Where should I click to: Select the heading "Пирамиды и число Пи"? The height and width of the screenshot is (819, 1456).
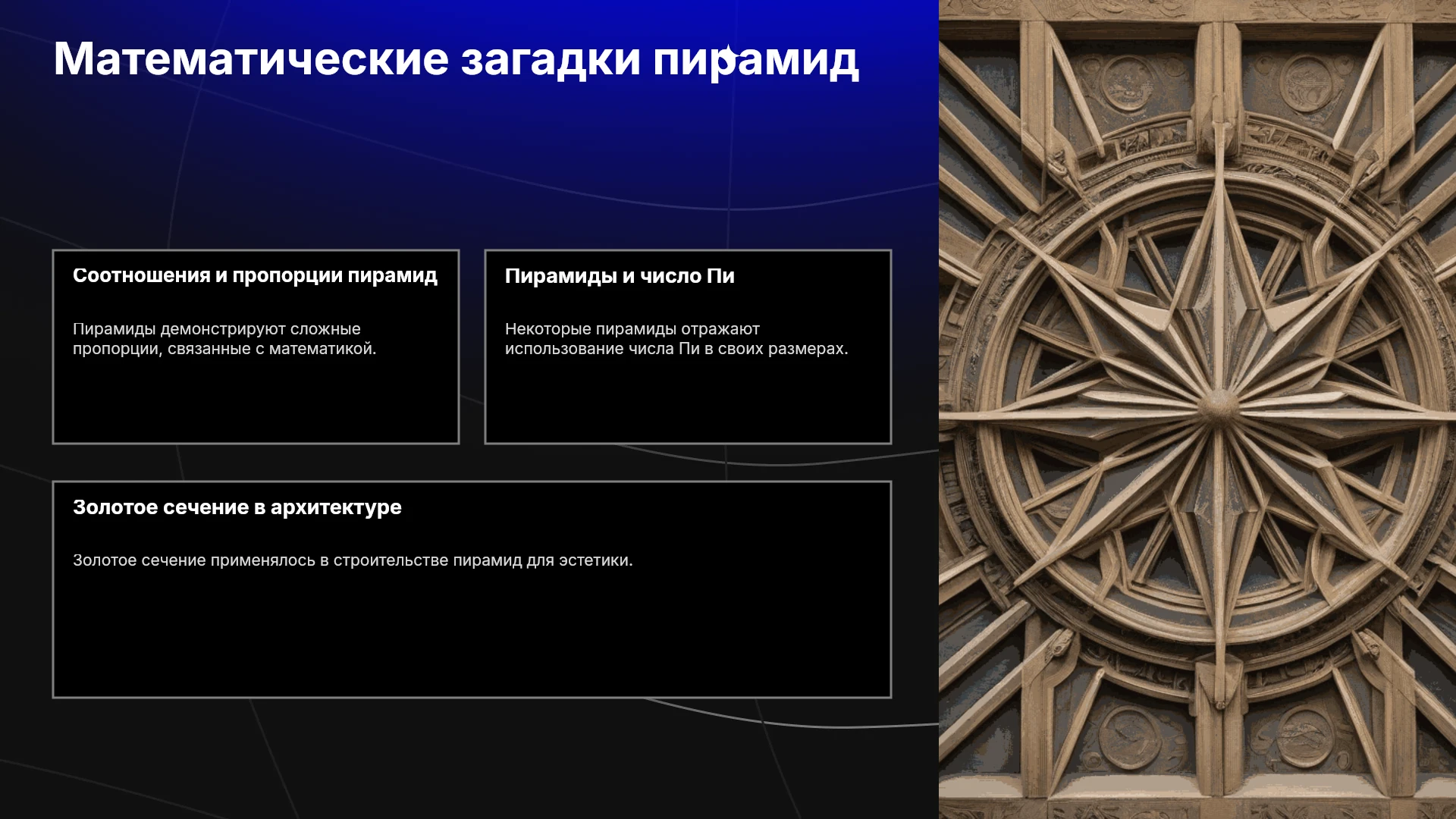(620, 276)
